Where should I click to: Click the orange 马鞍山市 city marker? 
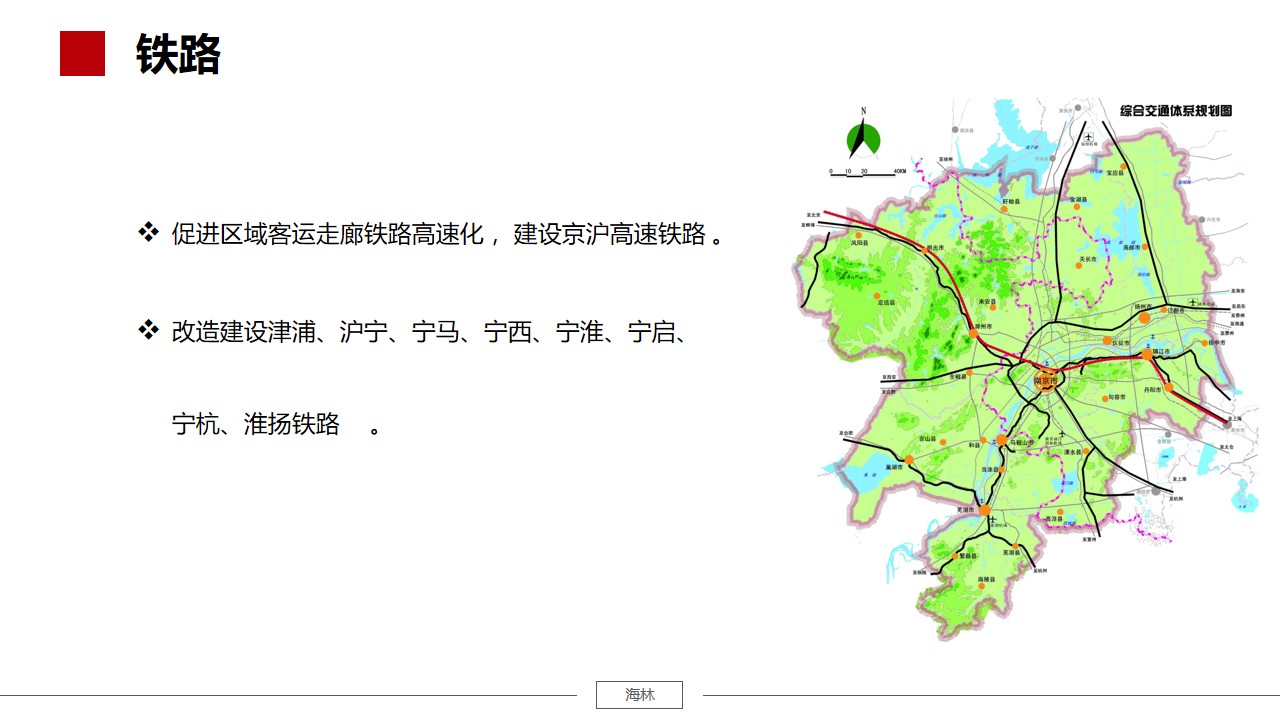coord(1001,439)
